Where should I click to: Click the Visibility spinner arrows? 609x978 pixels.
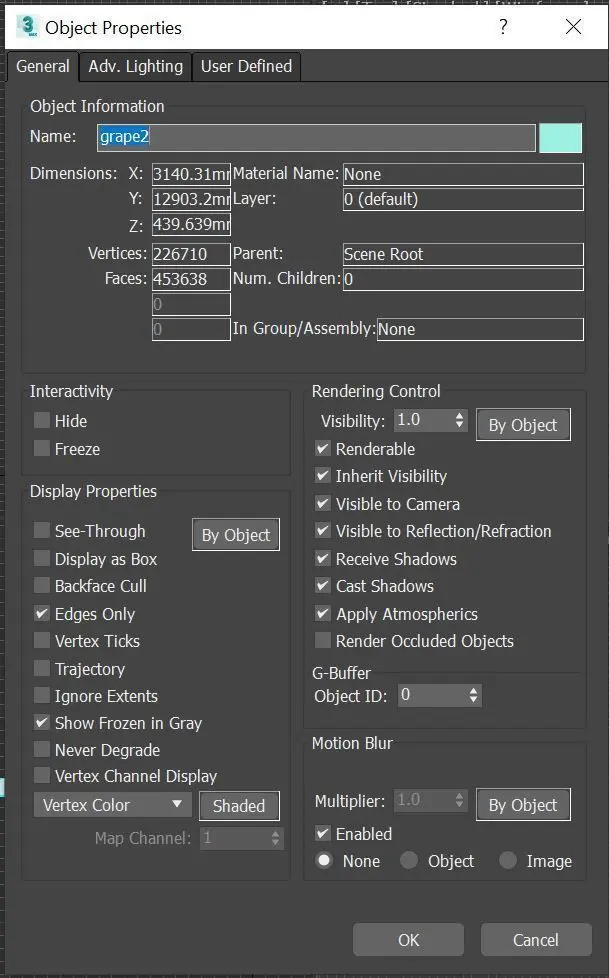point(459,421)
